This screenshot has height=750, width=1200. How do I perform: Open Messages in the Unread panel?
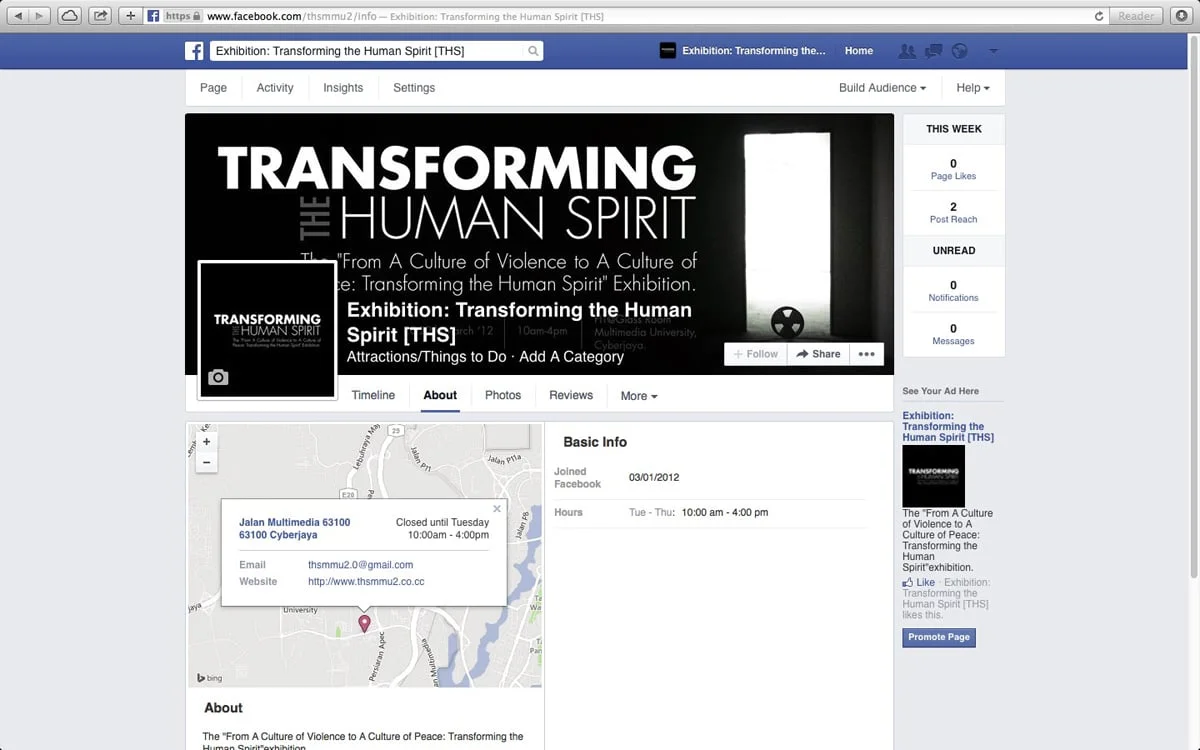click(953, 334)
